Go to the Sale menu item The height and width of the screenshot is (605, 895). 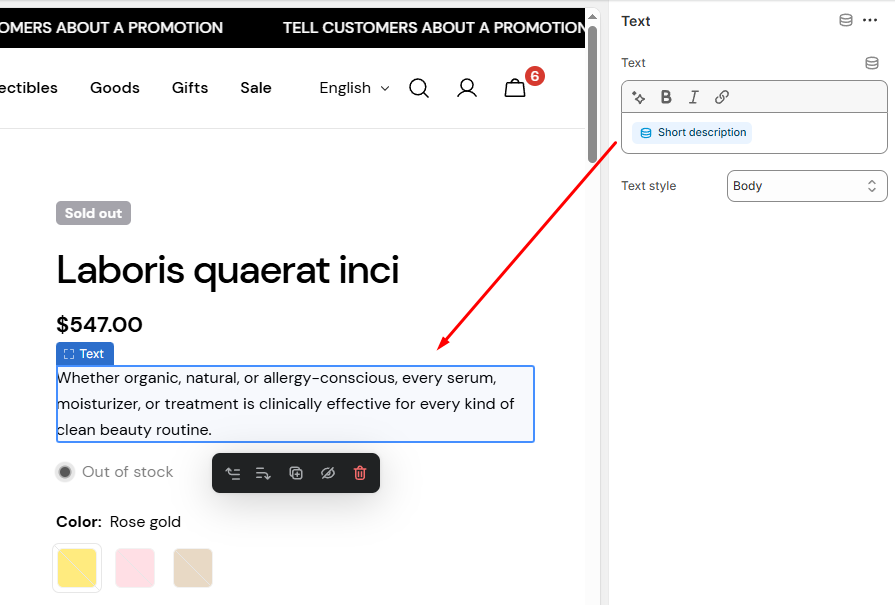click(256, 88)
